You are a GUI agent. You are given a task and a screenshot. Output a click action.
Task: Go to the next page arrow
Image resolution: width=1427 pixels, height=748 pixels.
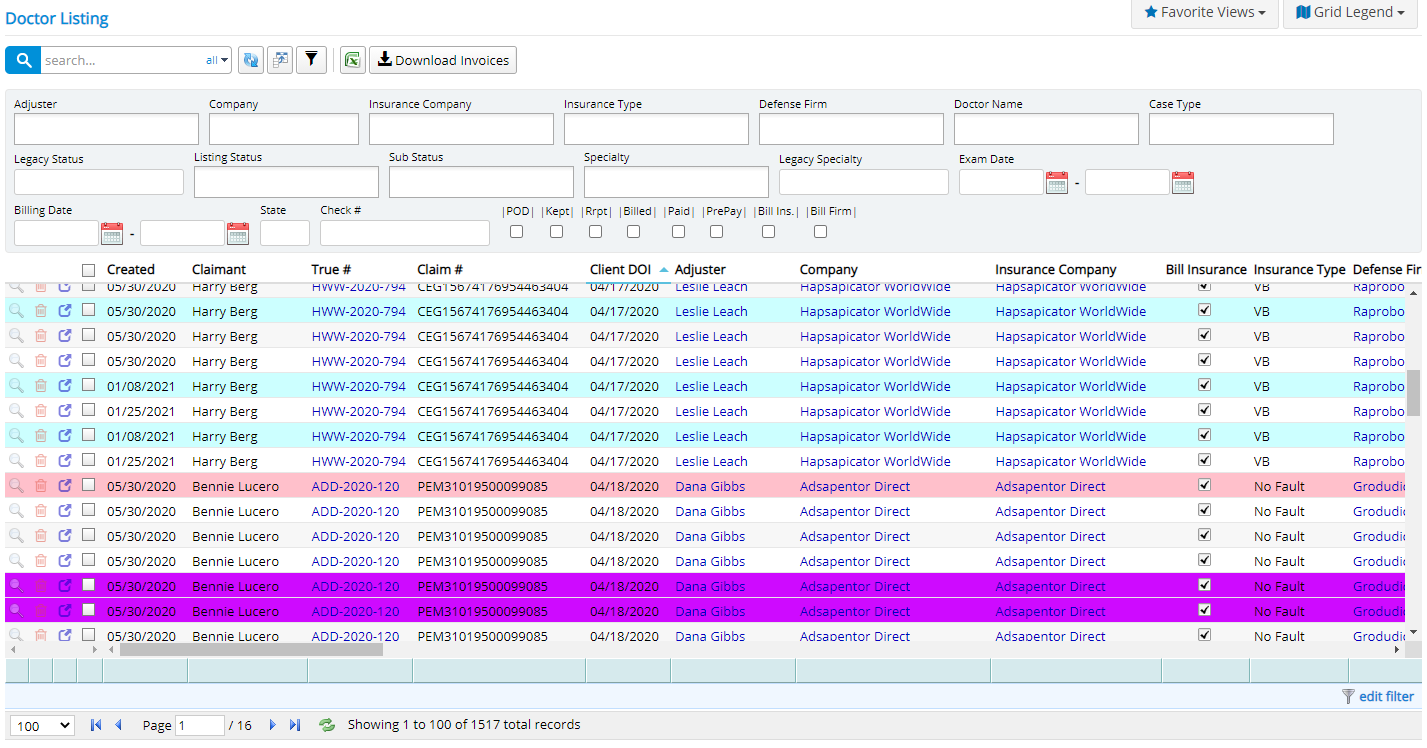pyautogui.click(x=272, y=725)
